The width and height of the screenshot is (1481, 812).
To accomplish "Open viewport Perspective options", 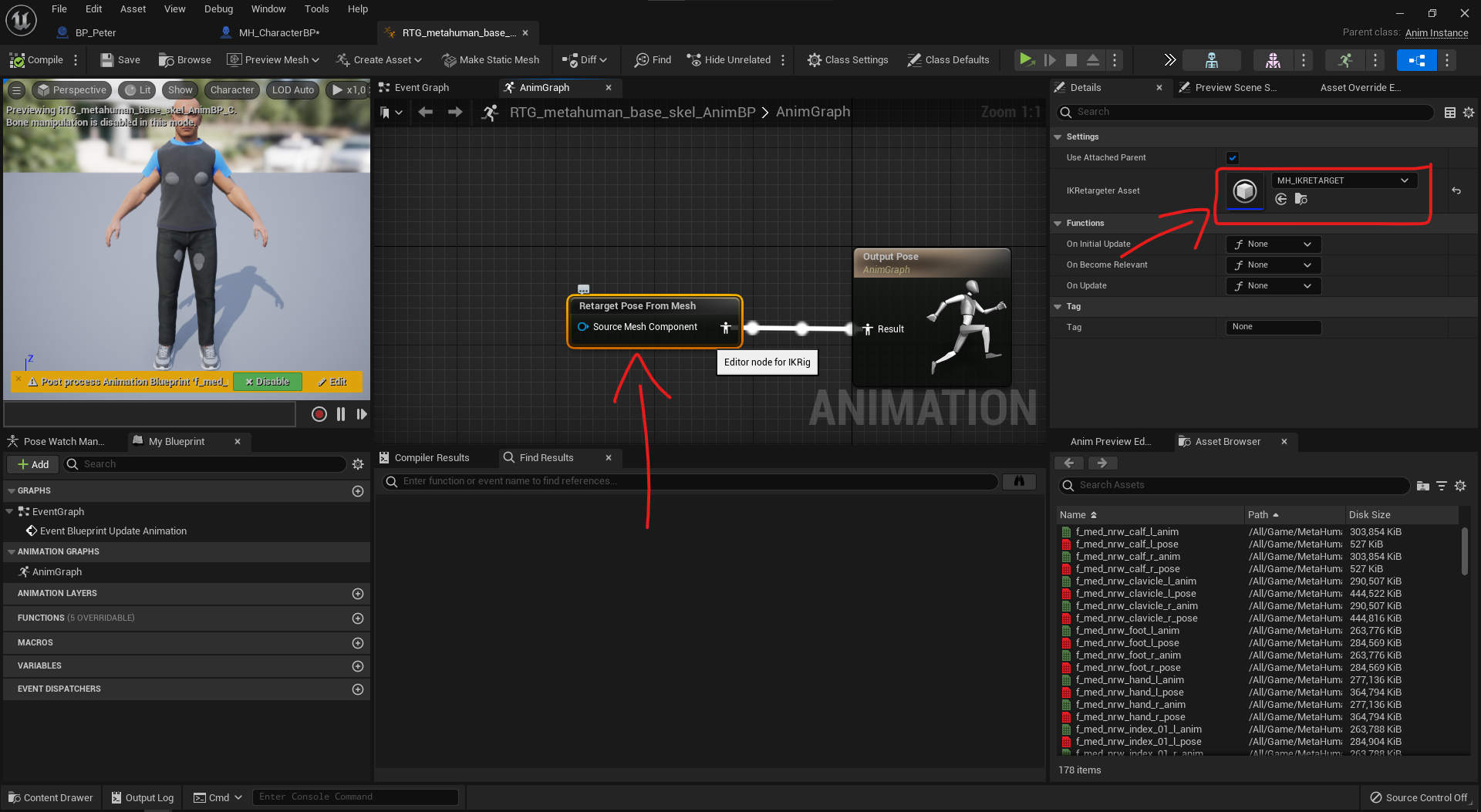I will click(72, 90).
